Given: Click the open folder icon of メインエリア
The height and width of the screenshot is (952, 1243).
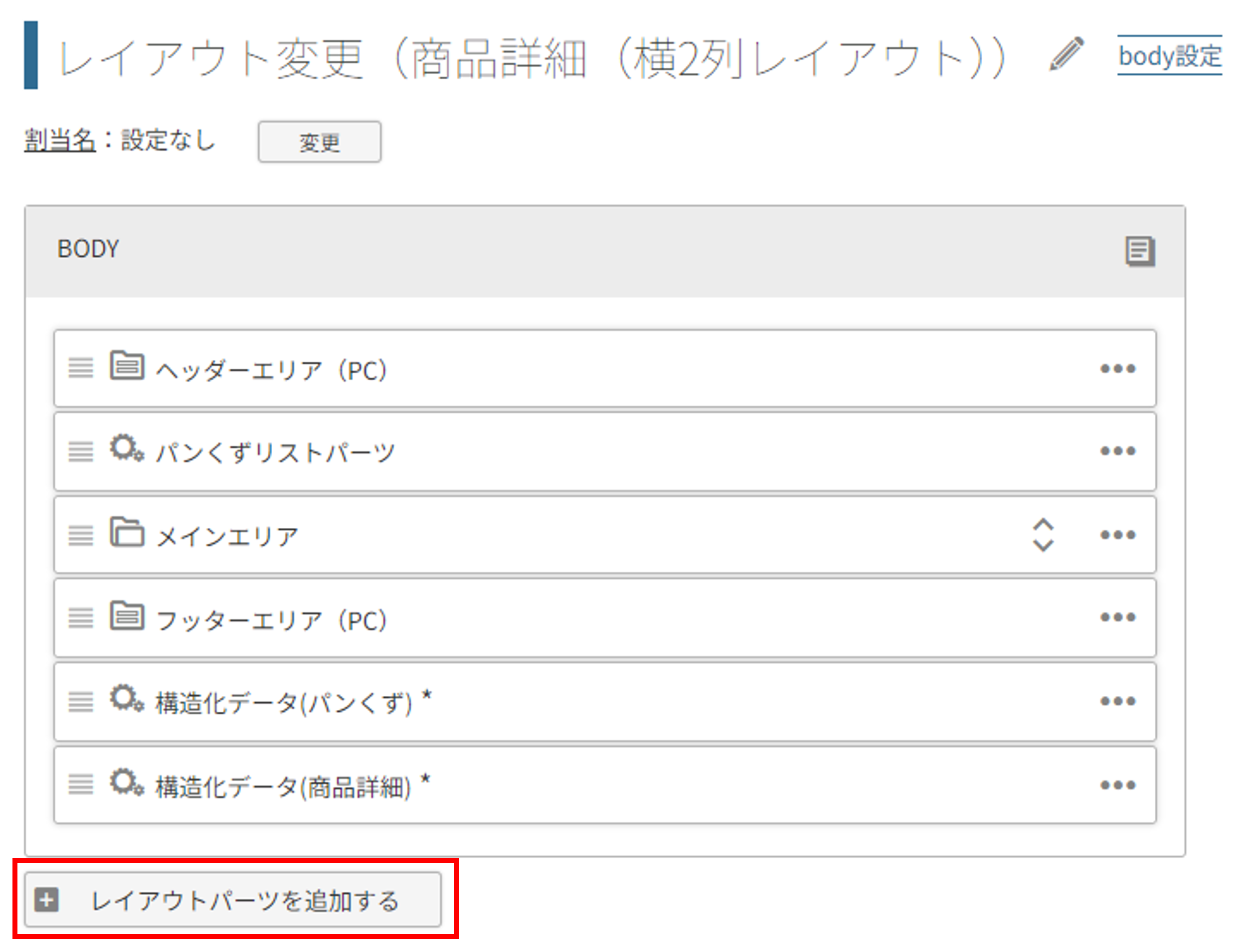Looking at the screenshot, I should (x=127, y=532).
